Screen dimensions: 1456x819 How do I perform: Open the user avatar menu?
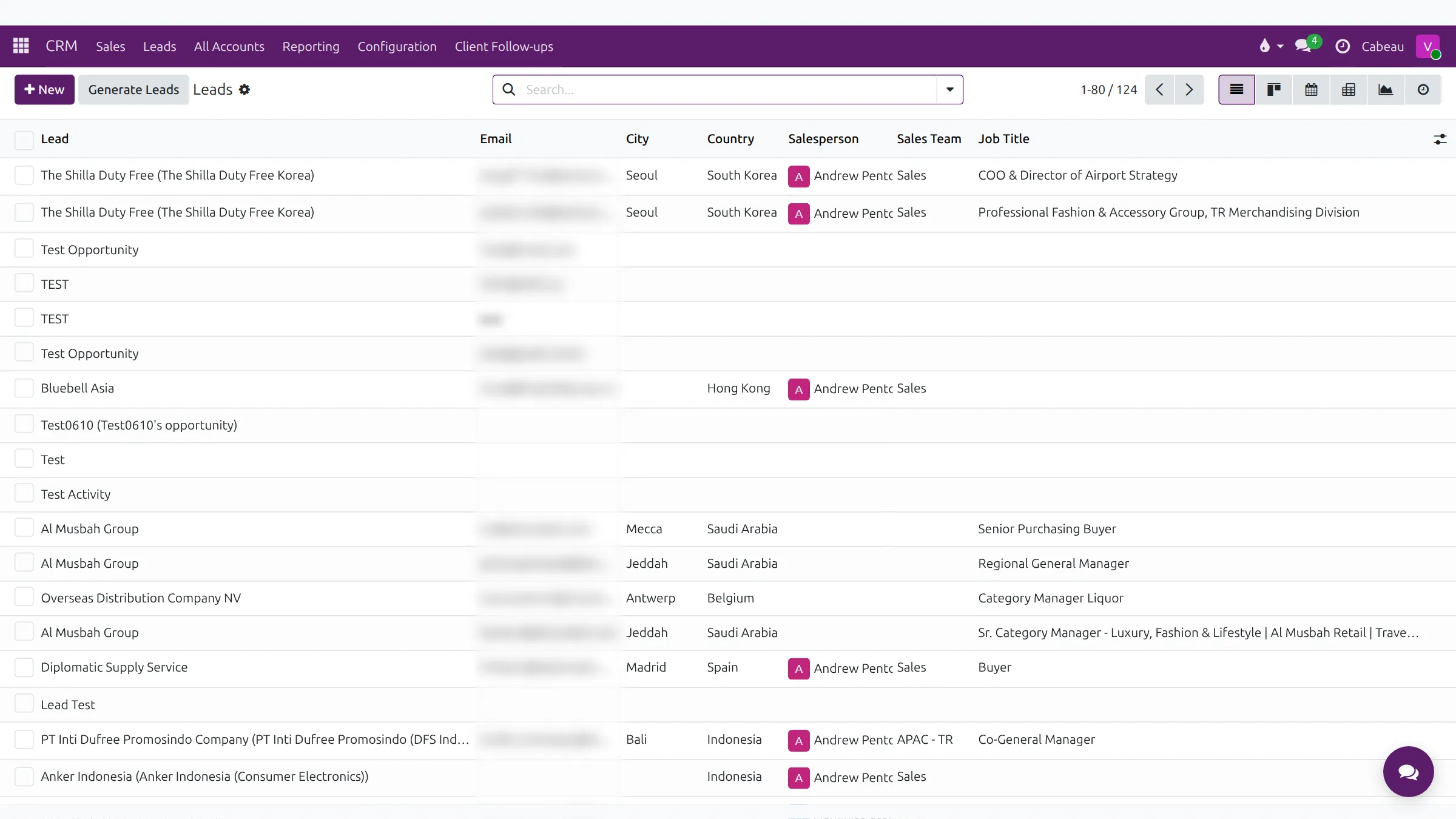[1428, 46]
